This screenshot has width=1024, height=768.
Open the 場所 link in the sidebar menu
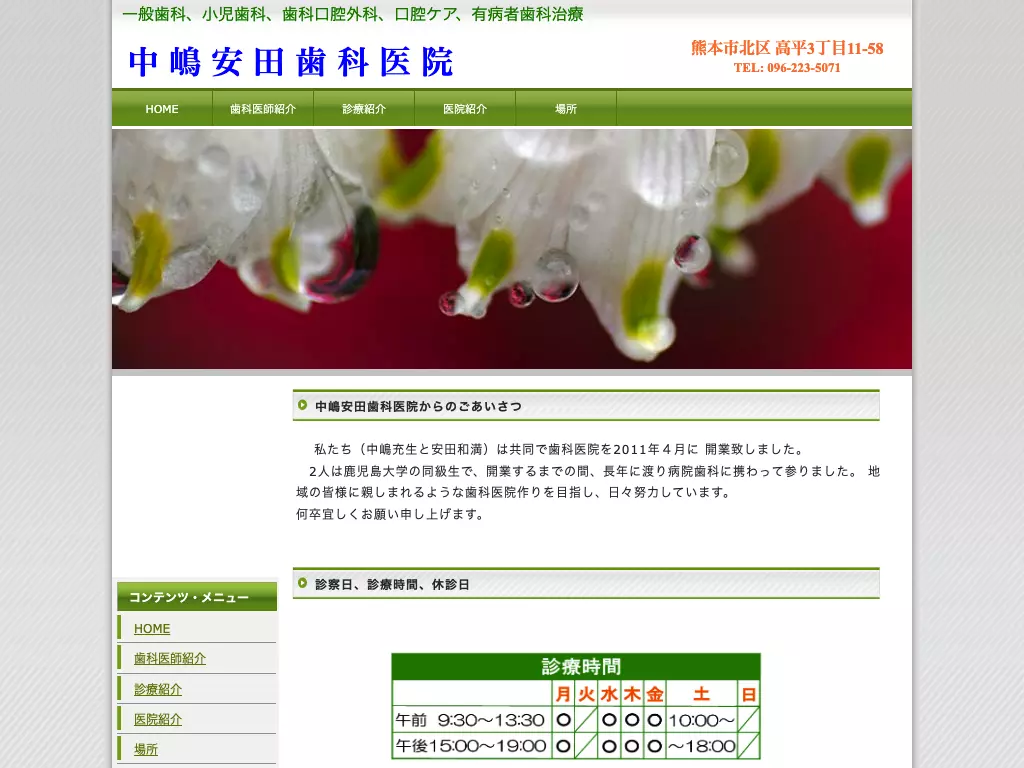tap(146, 749)
